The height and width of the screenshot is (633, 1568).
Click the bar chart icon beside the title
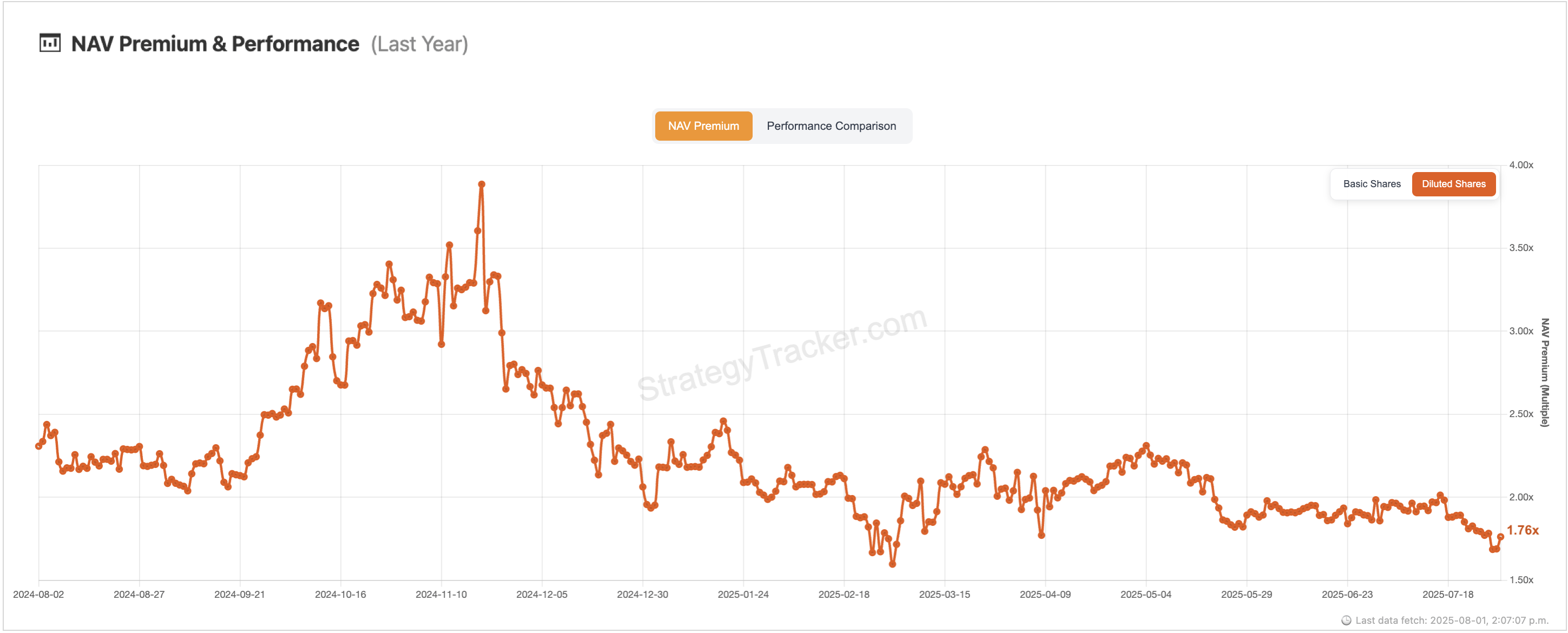point(50,43)
